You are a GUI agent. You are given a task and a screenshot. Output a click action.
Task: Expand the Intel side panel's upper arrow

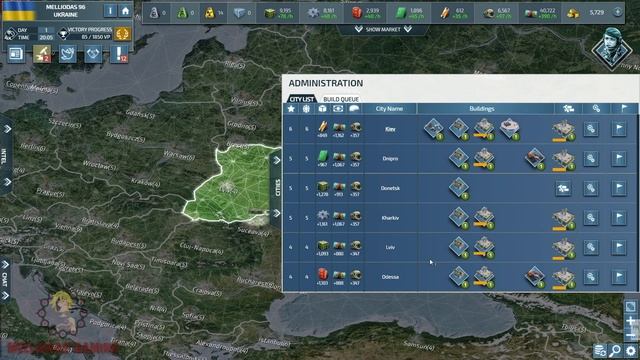click(7, 129)
